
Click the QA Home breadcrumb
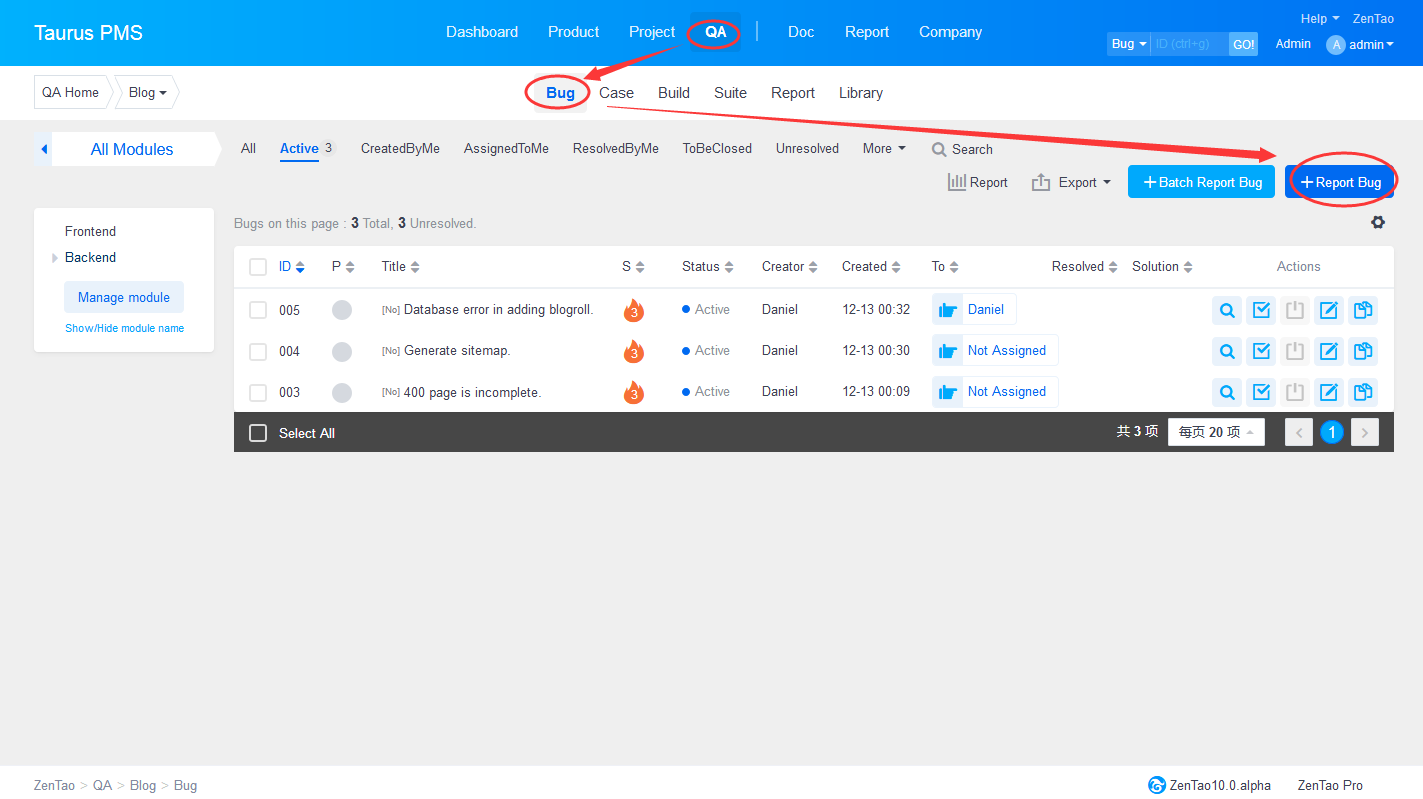coord(70,92)
